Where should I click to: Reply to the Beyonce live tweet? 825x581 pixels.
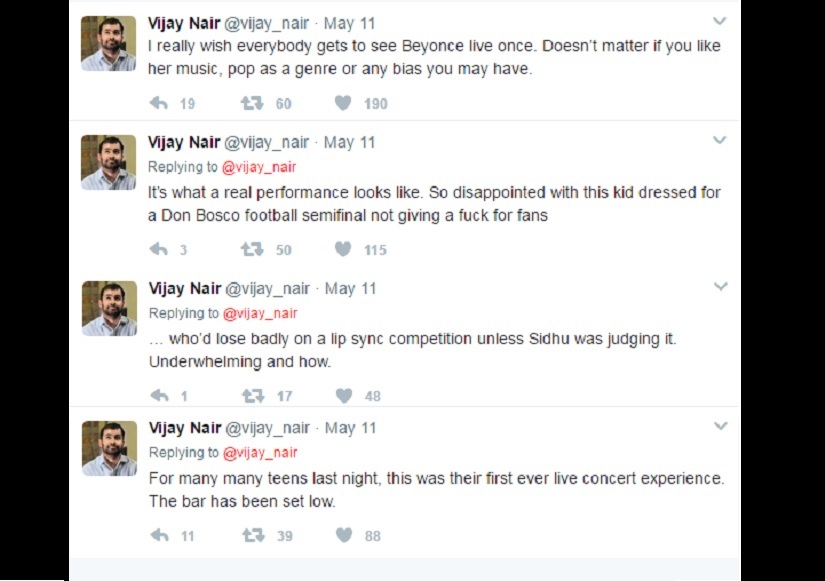tap(159, 103)
